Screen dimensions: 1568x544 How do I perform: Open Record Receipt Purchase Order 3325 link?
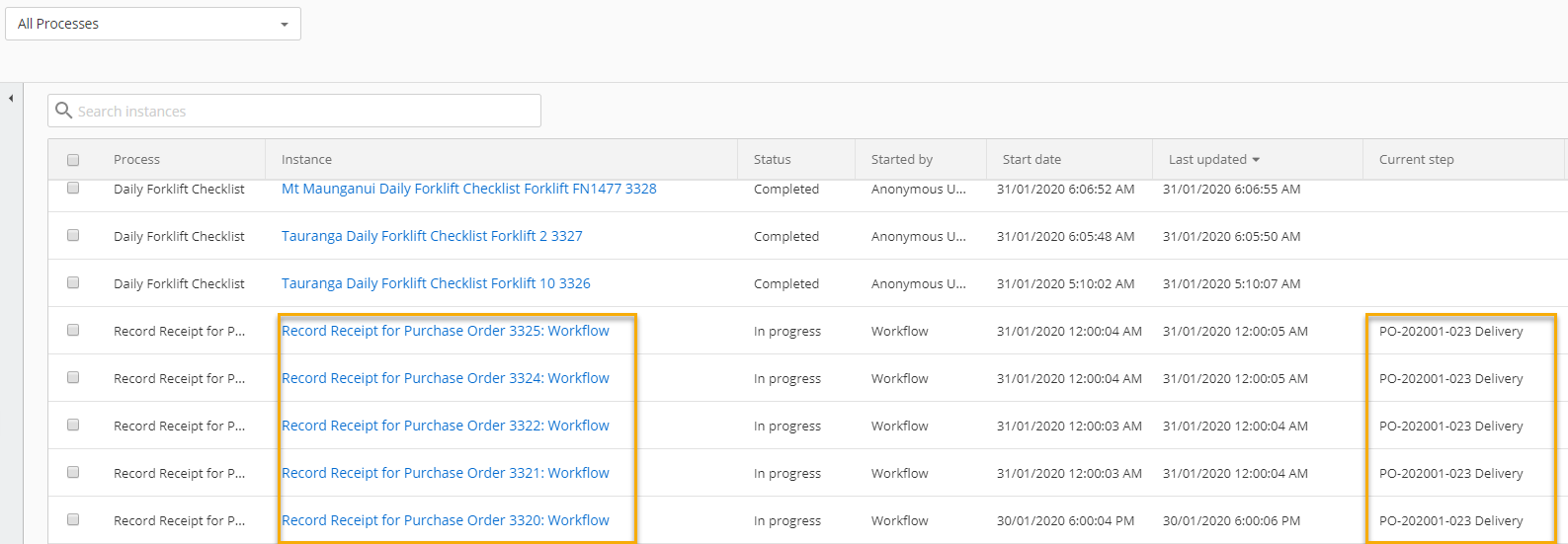pos(445,331)
